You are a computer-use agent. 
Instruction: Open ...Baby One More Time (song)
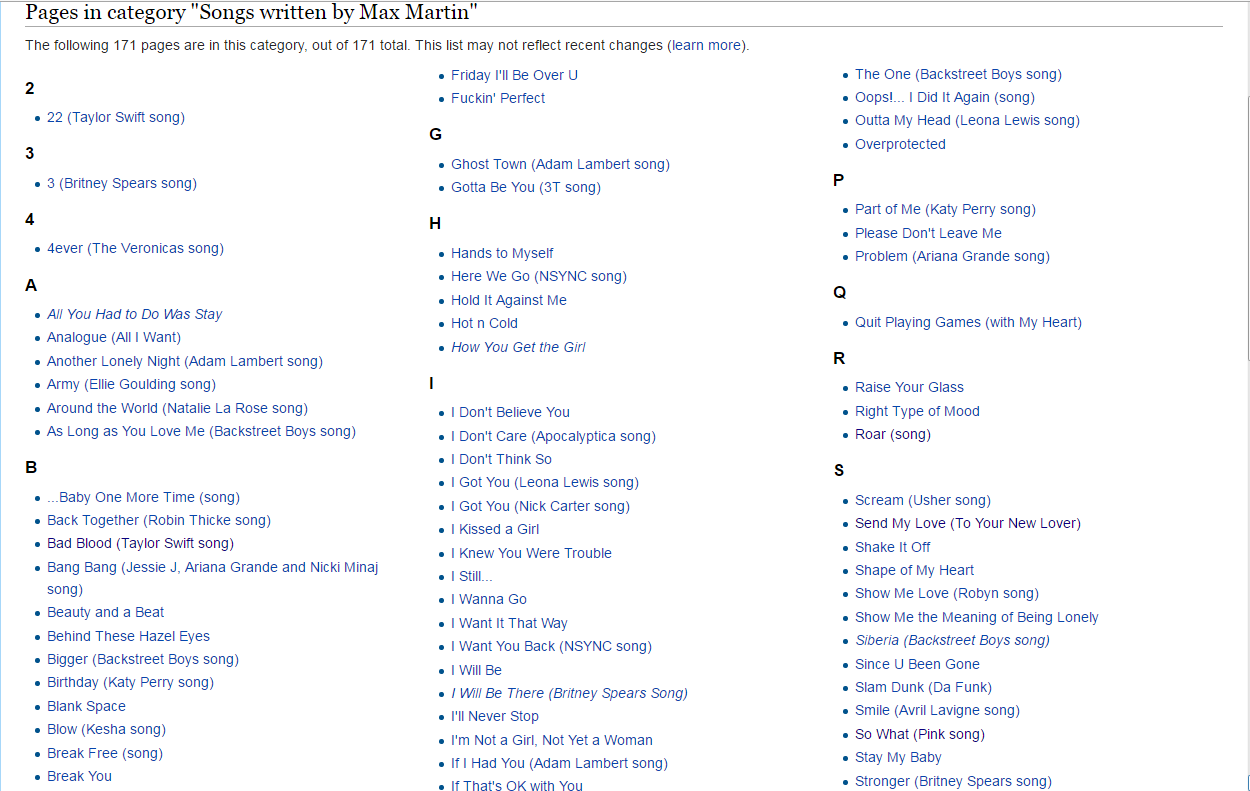[x=143, y=497]
